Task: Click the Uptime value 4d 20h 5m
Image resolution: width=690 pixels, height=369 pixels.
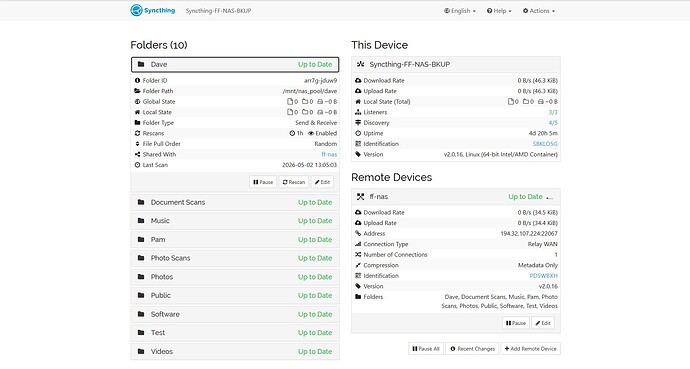Action: point(543,133)
